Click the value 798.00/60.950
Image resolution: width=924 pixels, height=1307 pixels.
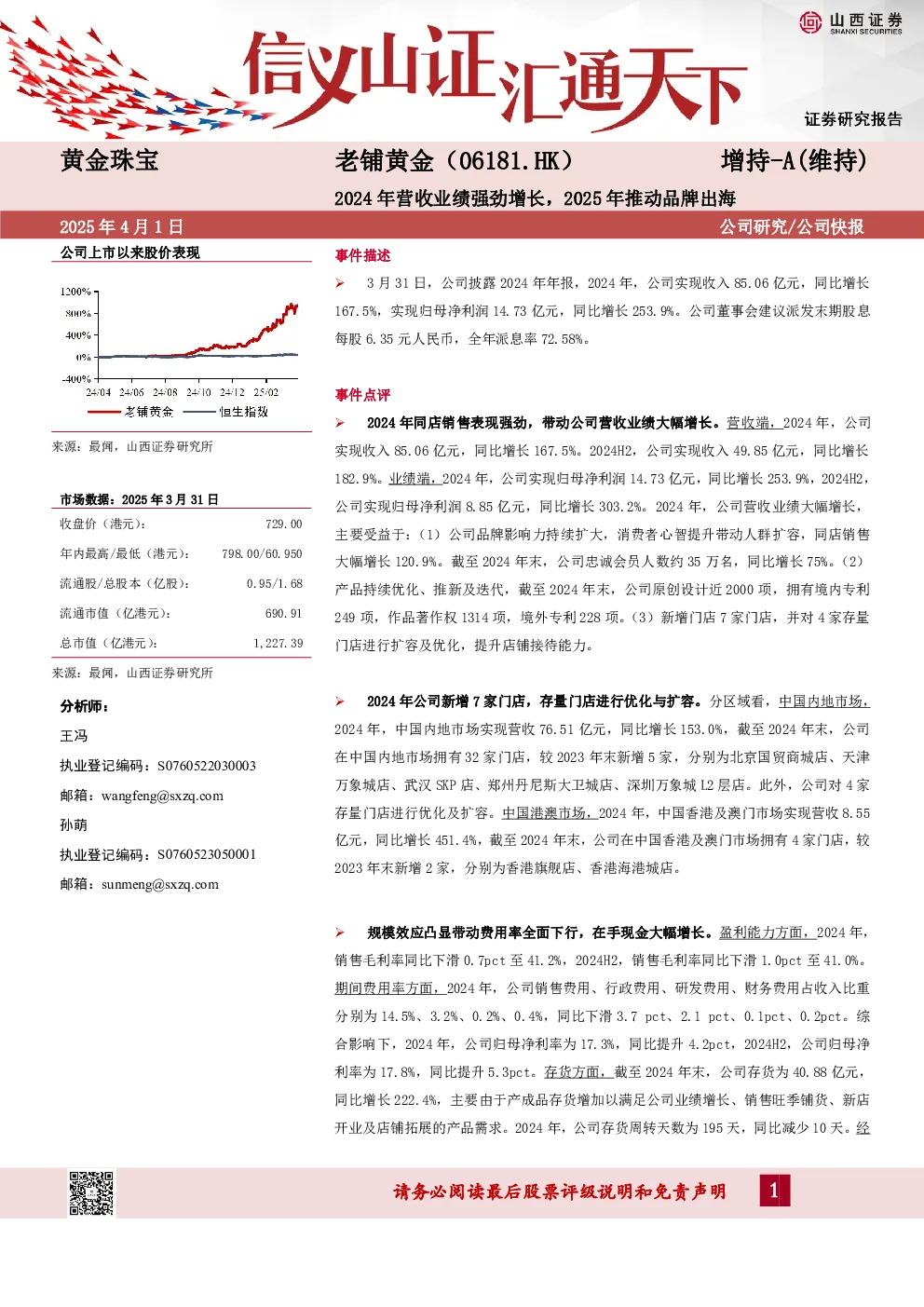tap(262, 554)
